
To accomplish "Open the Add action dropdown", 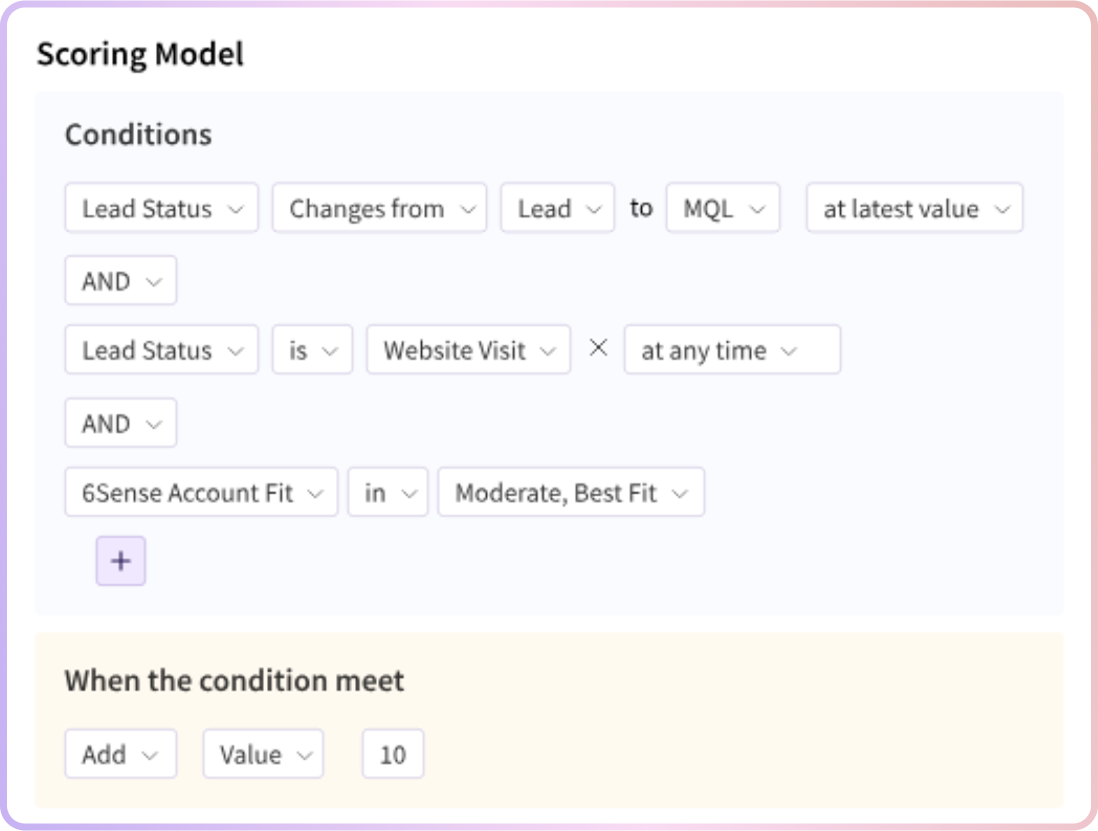I will click(120, 754).
